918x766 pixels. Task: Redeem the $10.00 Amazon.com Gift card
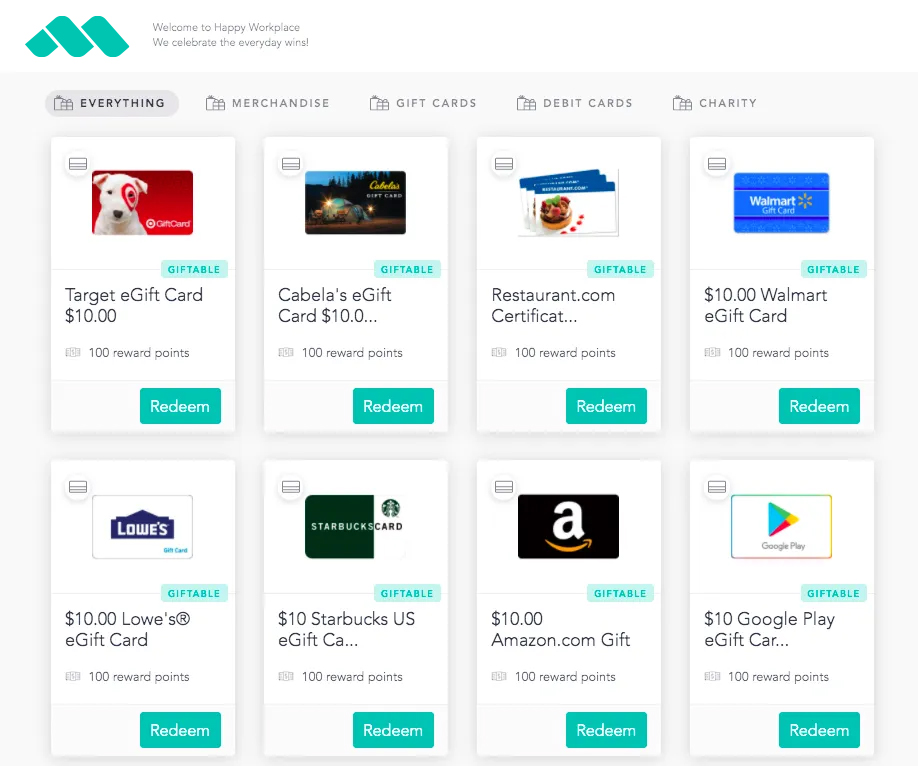607,730
